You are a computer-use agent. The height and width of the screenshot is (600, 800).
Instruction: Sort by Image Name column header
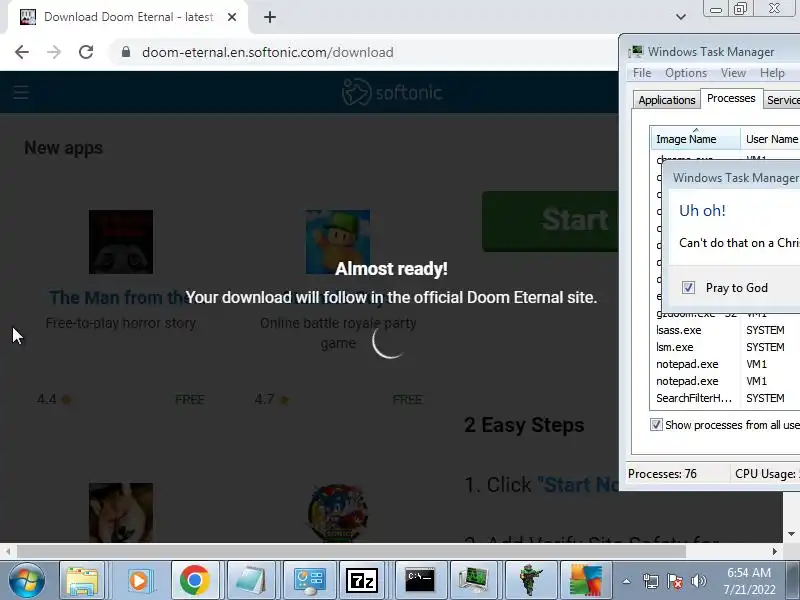(x=695, y=139)
